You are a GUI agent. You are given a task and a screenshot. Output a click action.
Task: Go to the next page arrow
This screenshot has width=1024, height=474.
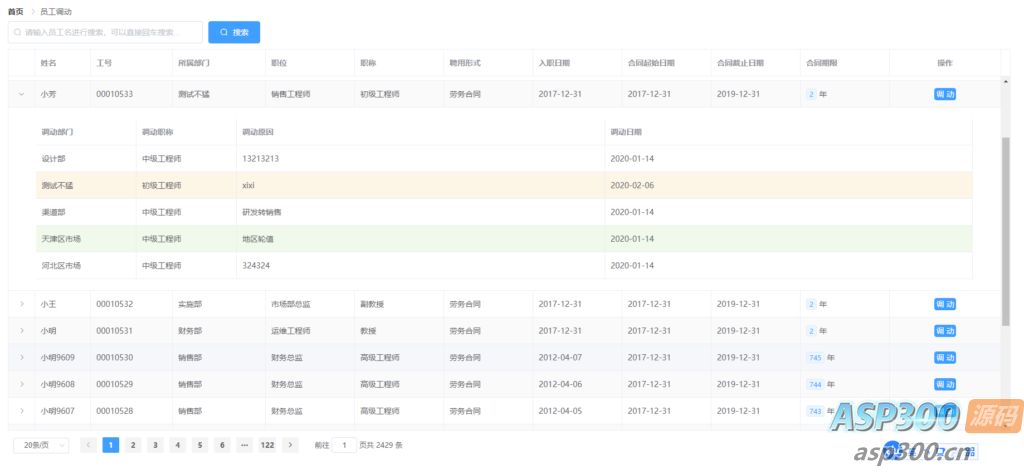(x=290, y=445)
